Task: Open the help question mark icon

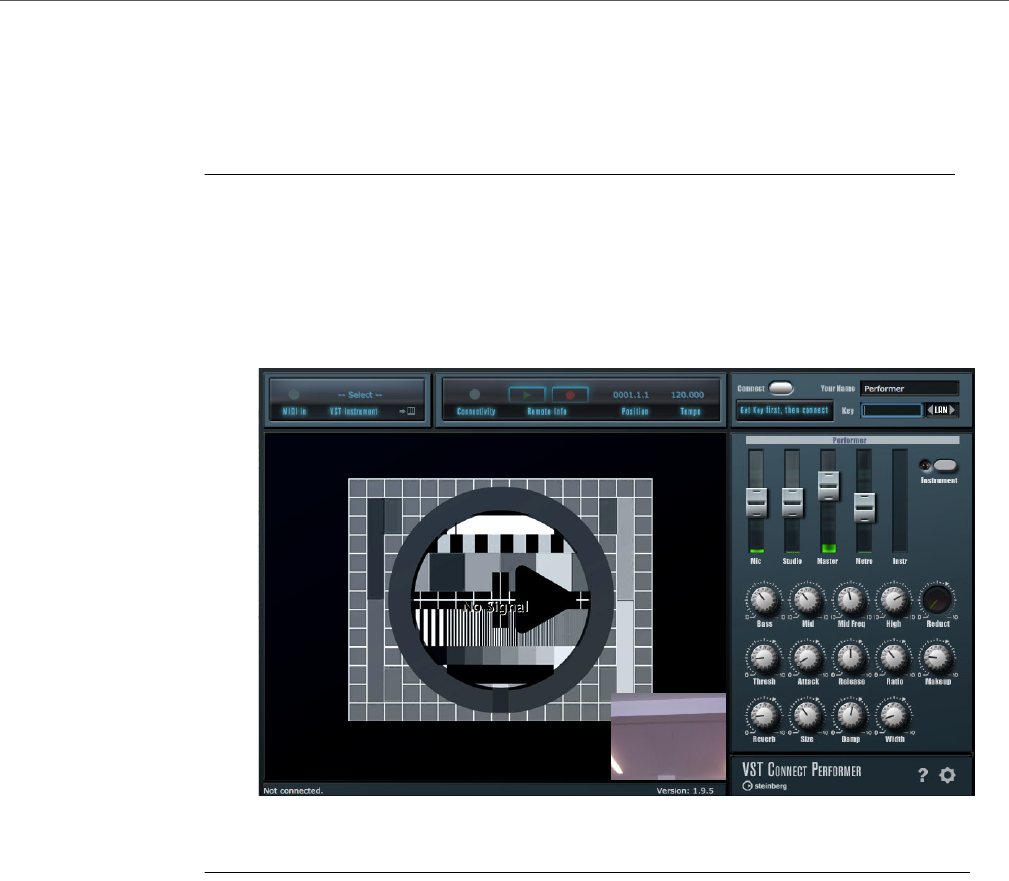Action: (x=923, y=775)
